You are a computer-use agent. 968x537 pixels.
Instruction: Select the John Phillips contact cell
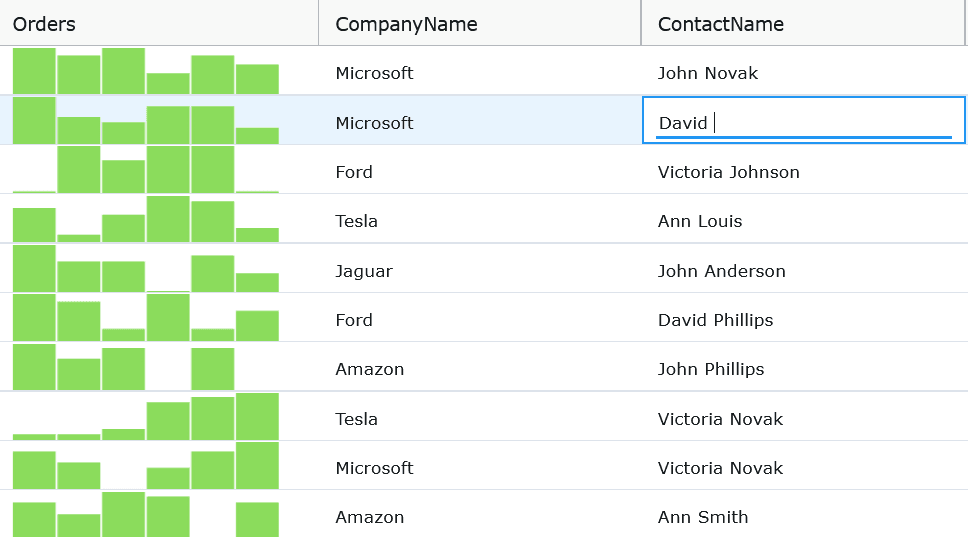(x=804, y=367)
